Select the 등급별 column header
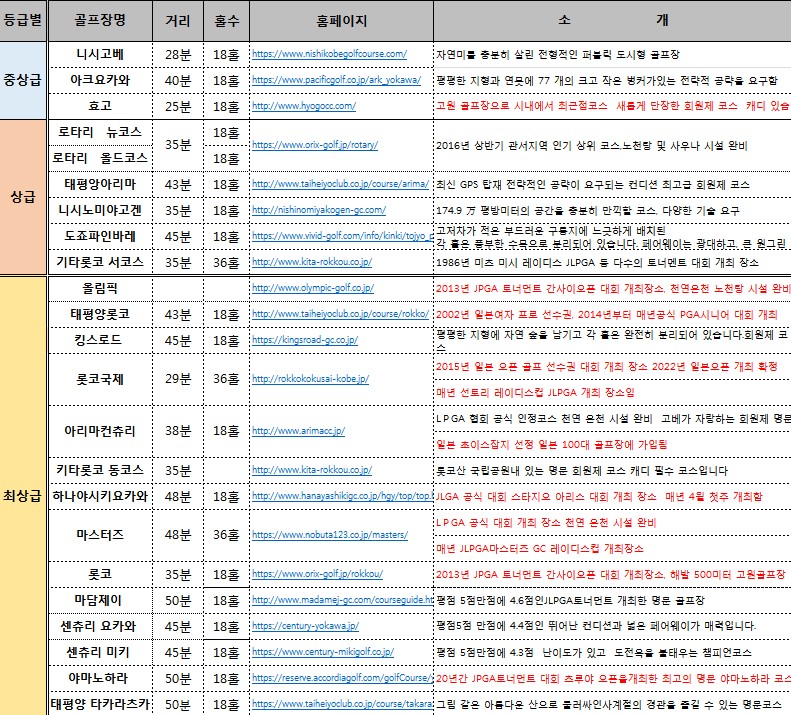 pyautogui.click(x=23, y=21)
